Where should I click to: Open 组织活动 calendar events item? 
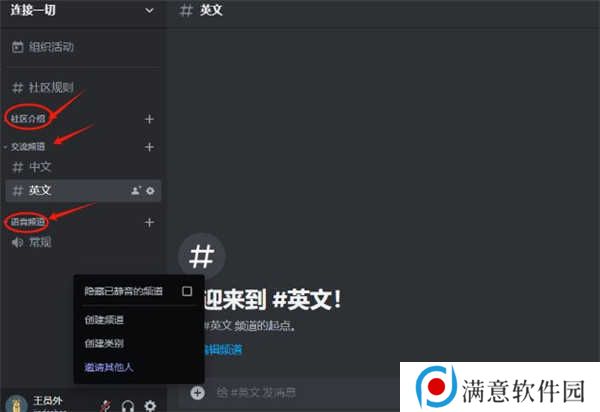[x=43, y=47]
